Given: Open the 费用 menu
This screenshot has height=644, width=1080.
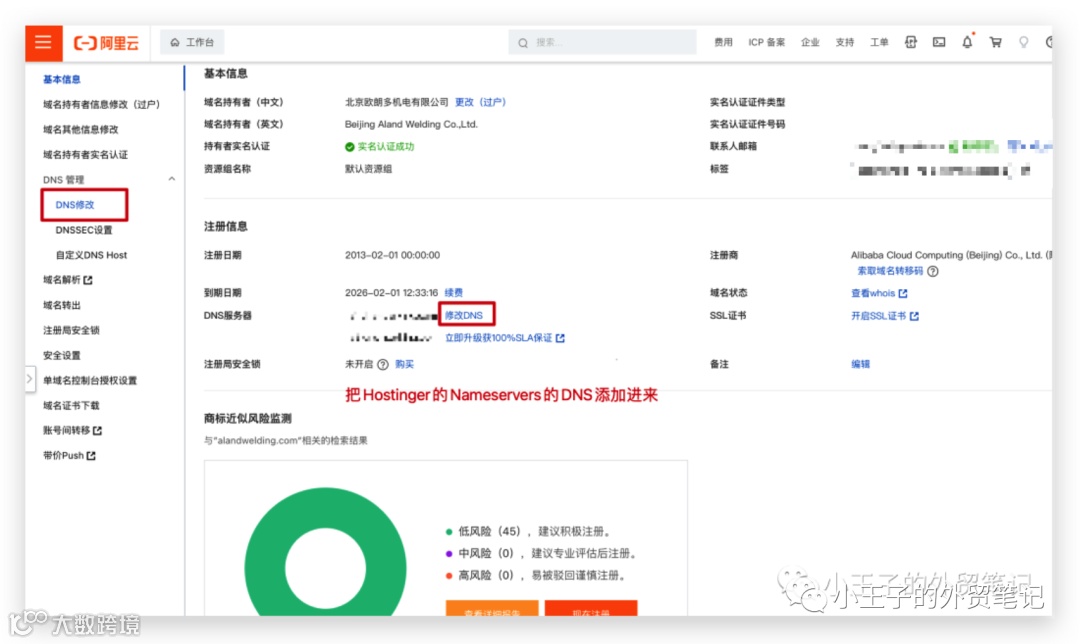Looking at the screenshot, I should pyautogui.click(x=723, y=42).
